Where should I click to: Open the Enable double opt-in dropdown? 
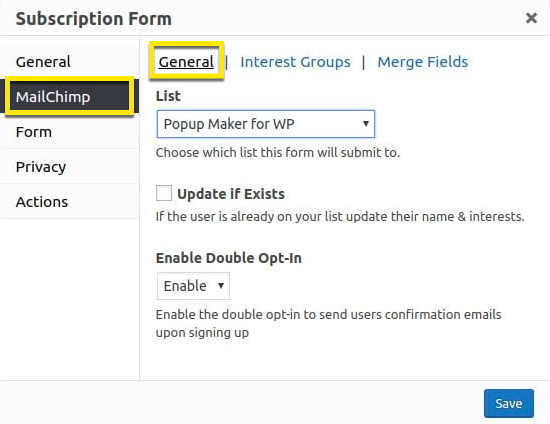pyautogui.click(x=193, y=286)
